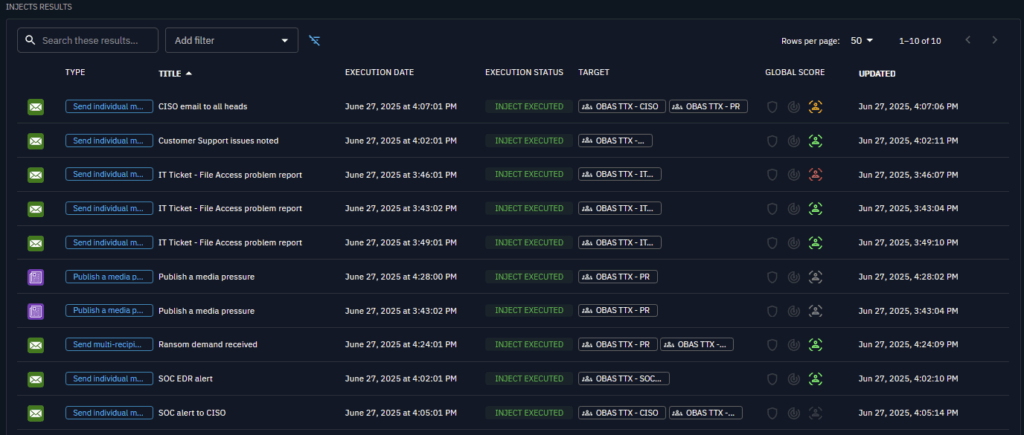Click the purple media icon for 4:28:00 PM inject
This screenshot has width=1024, height=435.
click(x=36, y=277)
